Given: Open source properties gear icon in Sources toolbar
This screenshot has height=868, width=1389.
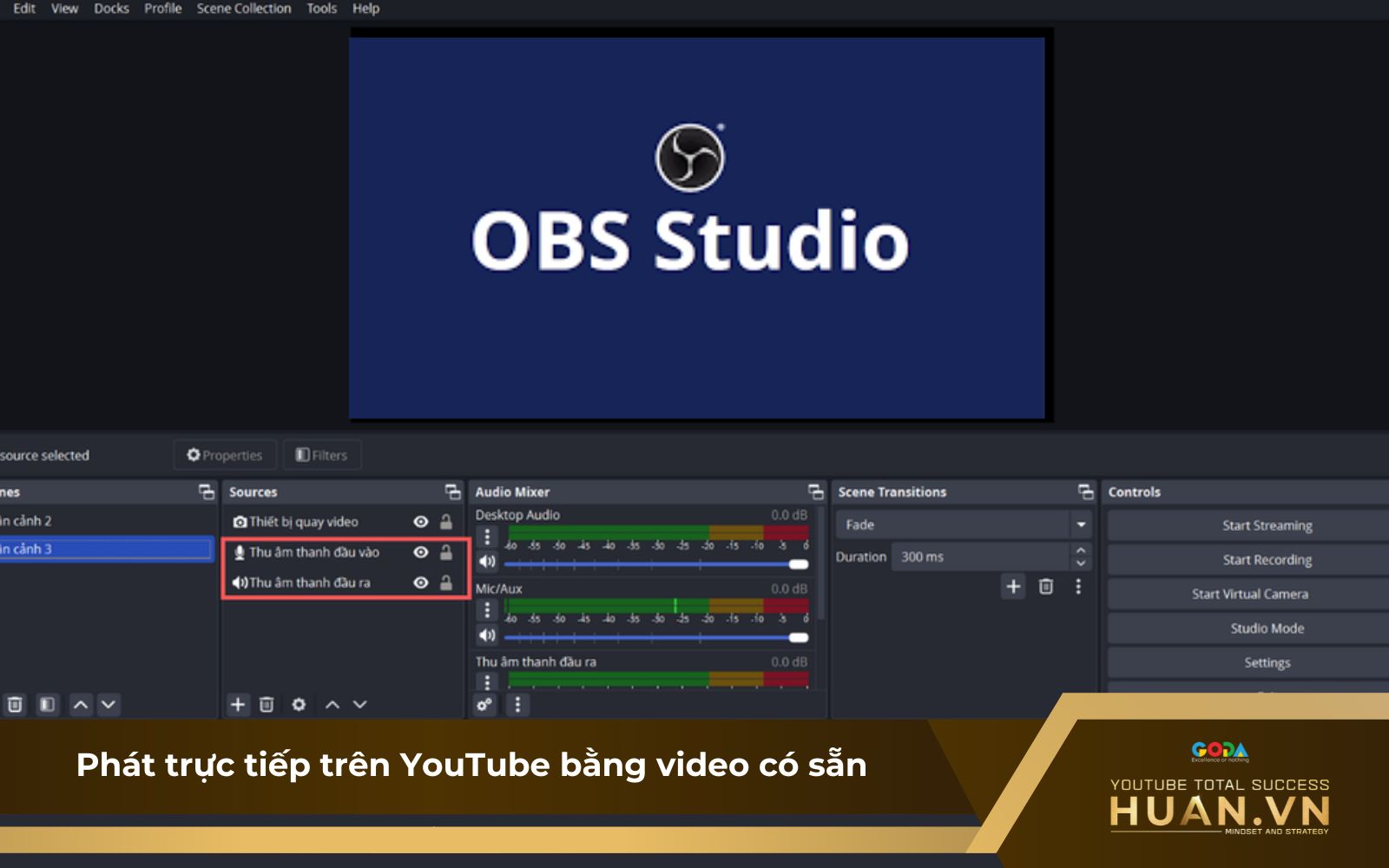Looking at the screenshot, I should tap(299, 704).
